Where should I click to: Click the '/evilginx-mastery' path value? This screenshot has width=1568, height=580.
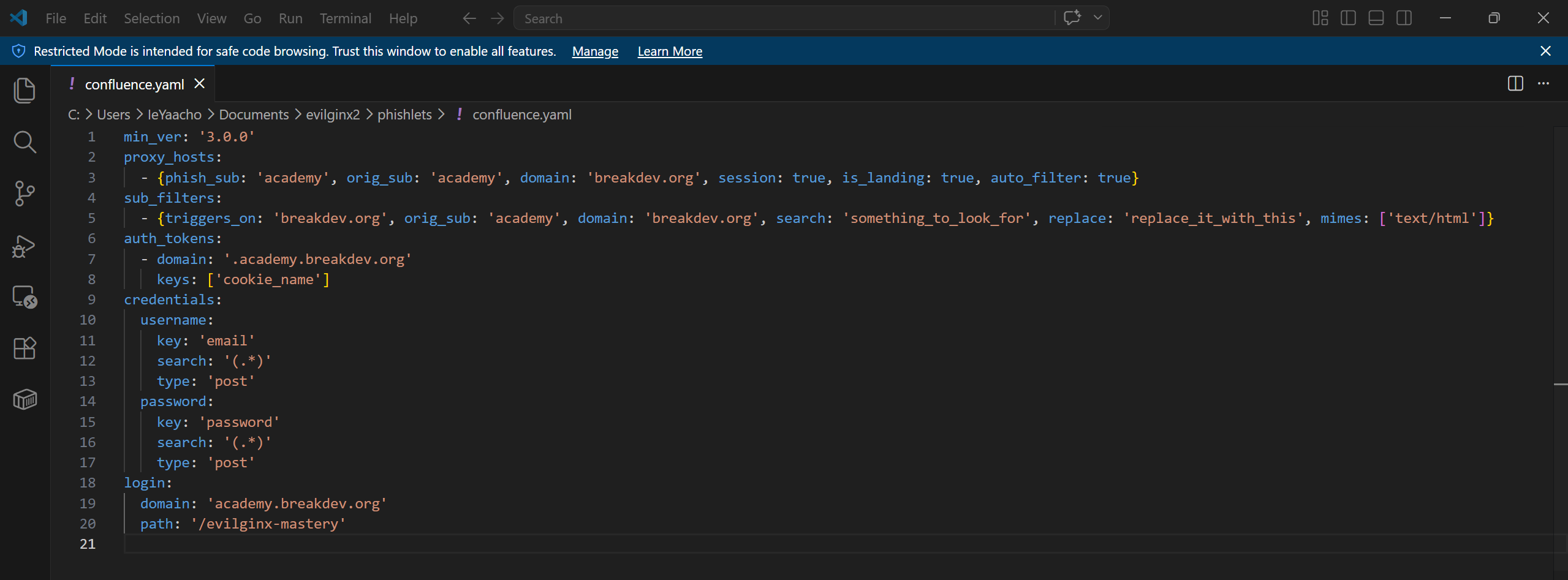(x=268, y=524)
